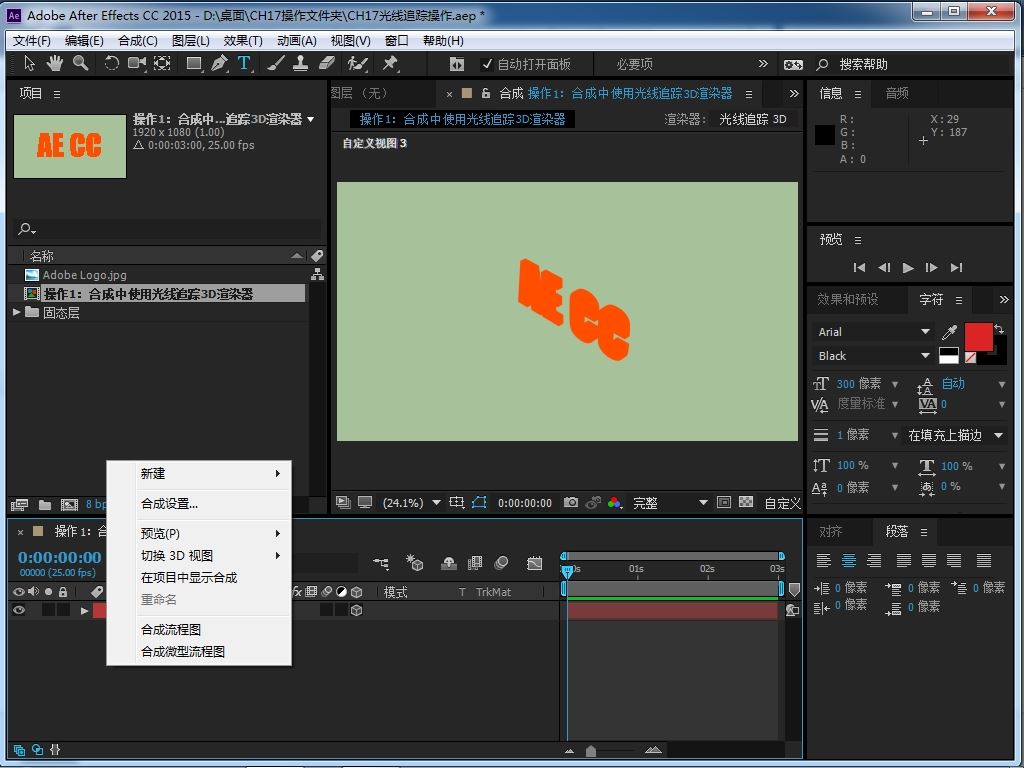Expand the layer properties triangle in timeline
The height and width of the screenshot is (768, 1024).
(x=84, y=611)
